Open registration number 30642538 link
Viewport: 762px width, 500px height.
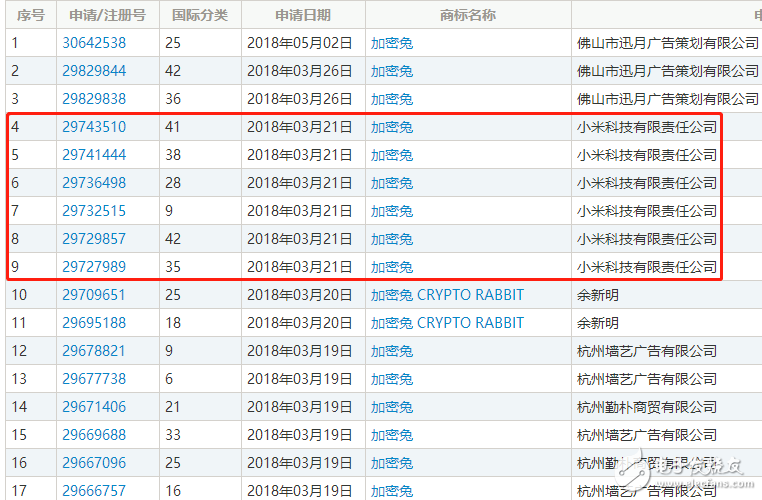click(94, 43)
